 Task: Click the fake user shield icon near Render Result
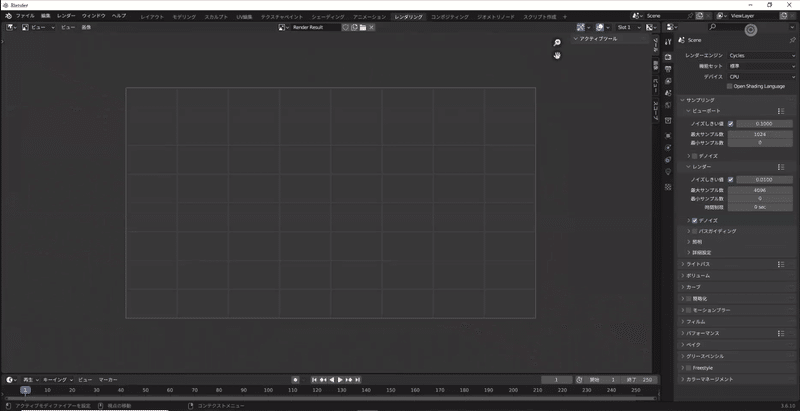[345, 27]
